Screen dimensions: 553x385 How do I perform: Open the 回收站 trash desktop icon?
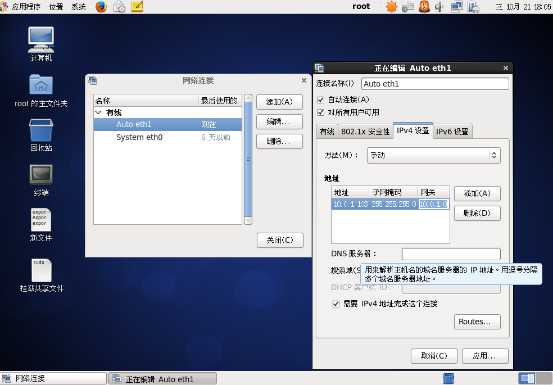[41, 135]
